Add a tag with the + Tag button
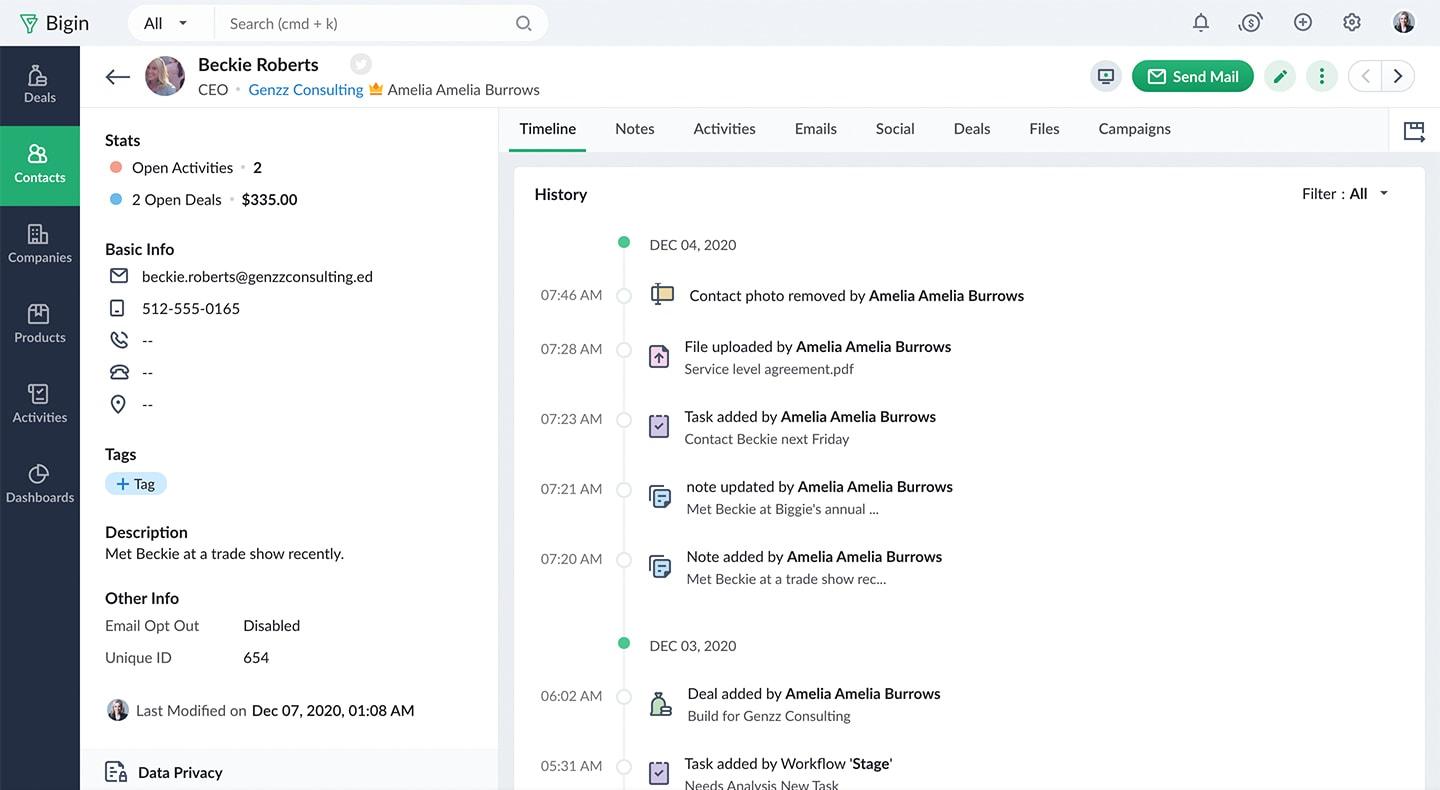 pyautogui.click(x=136, y=484)
